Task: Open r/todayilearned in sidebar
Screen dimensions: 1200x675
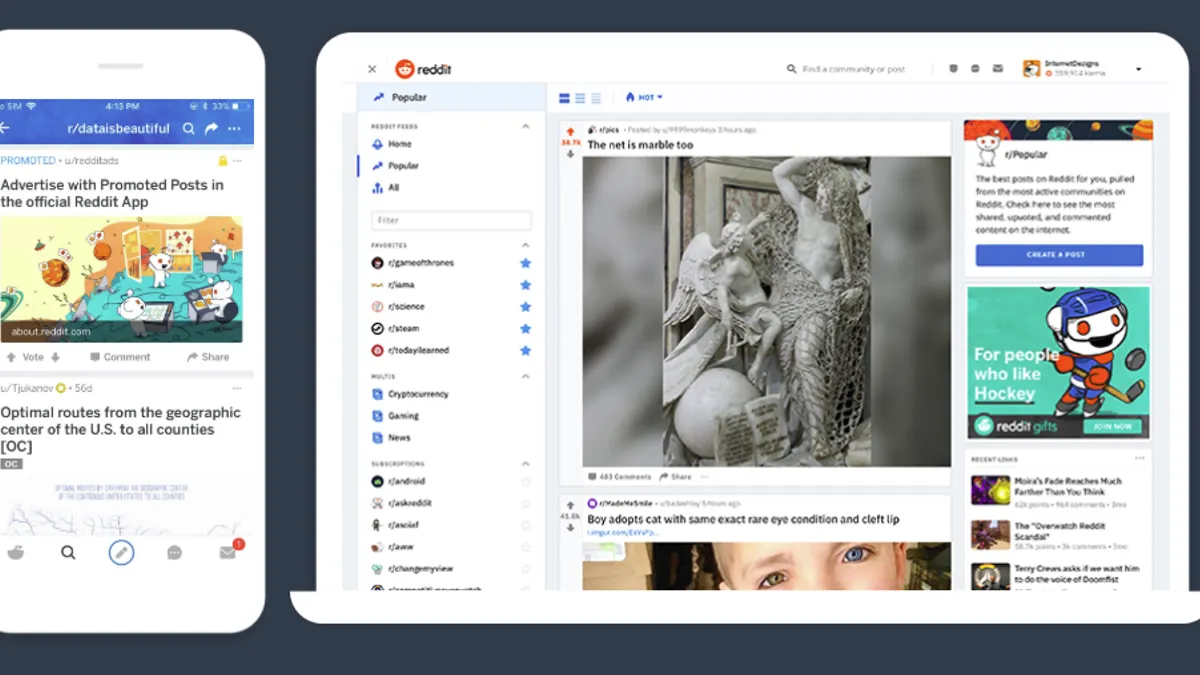Action: click(x=418, y=351)
